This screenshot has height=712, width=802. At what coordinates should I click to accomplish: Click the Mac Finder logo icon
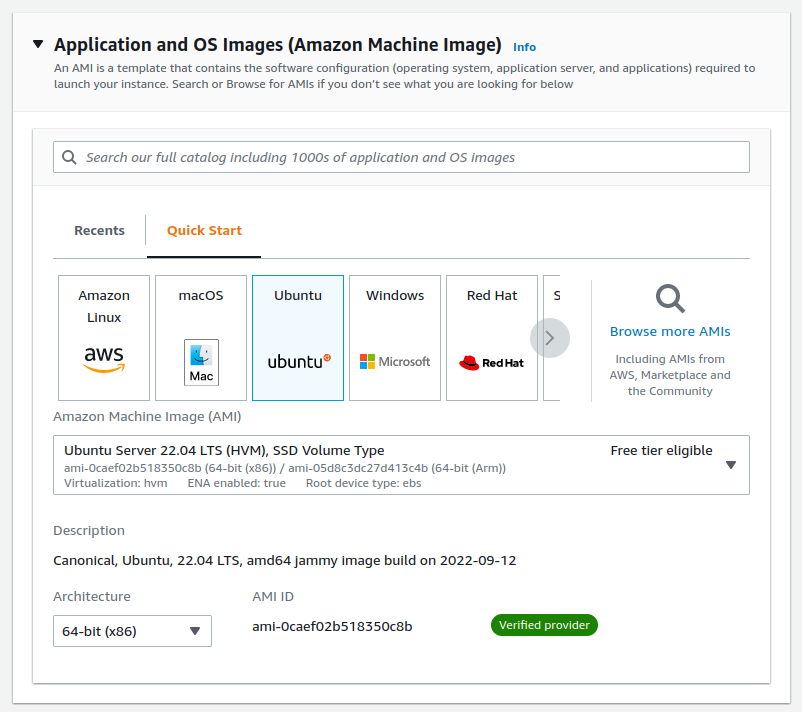[202, 362]
